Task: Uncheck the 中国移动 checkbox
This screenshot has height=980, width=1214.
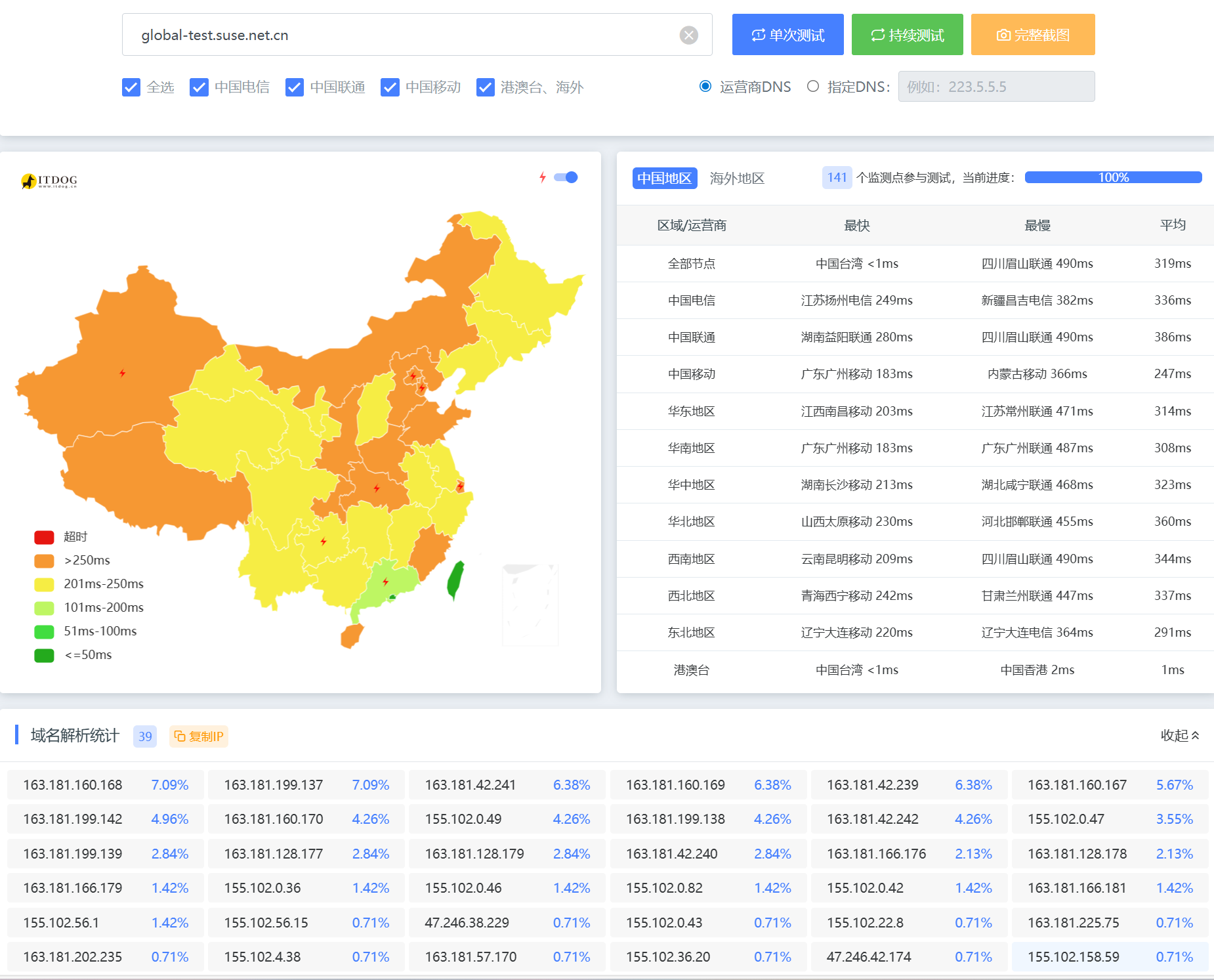Action: pos(390,87)
